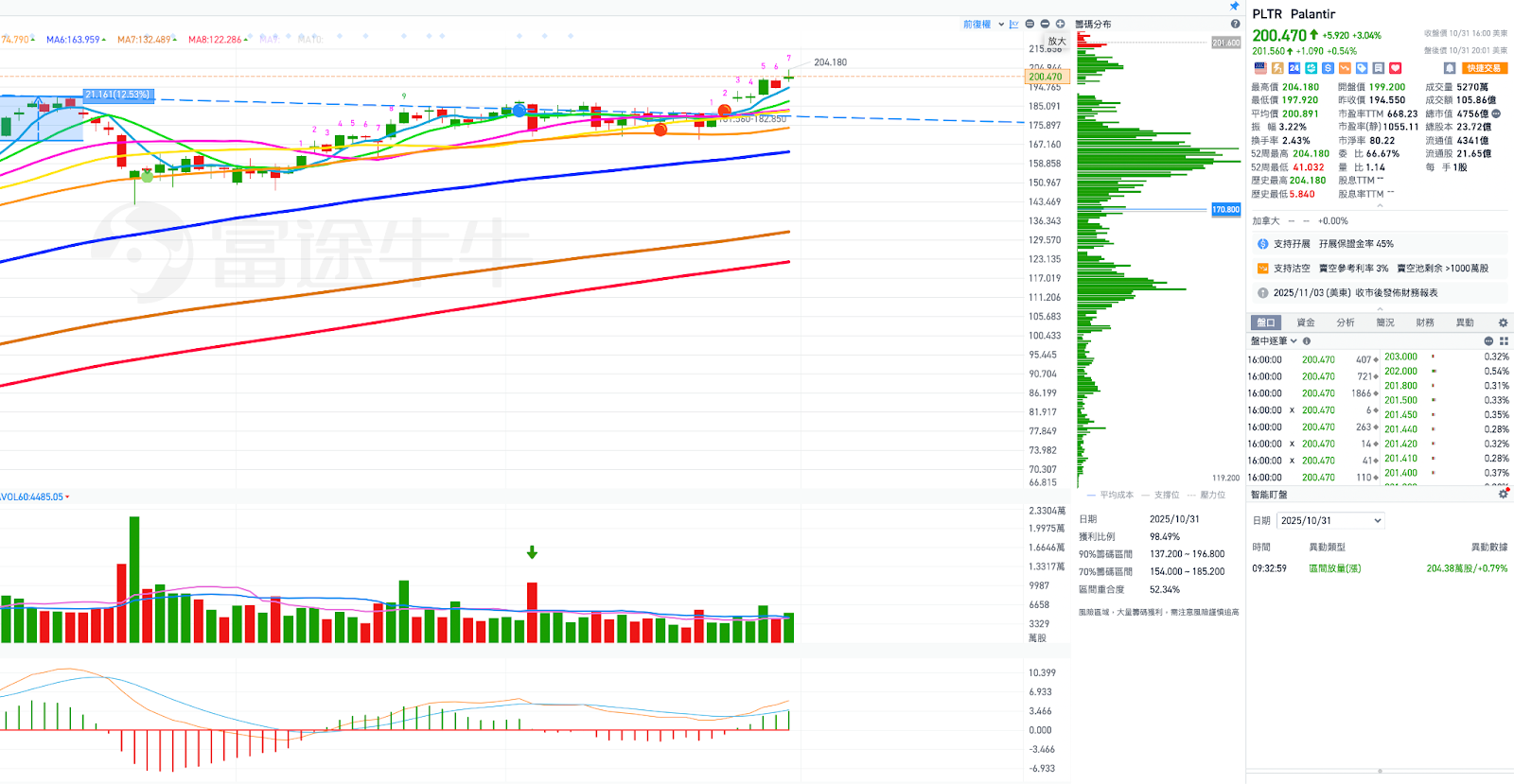
Task: Click the help question mark for 籌碼分布
Action: [x=1235, y=25]
